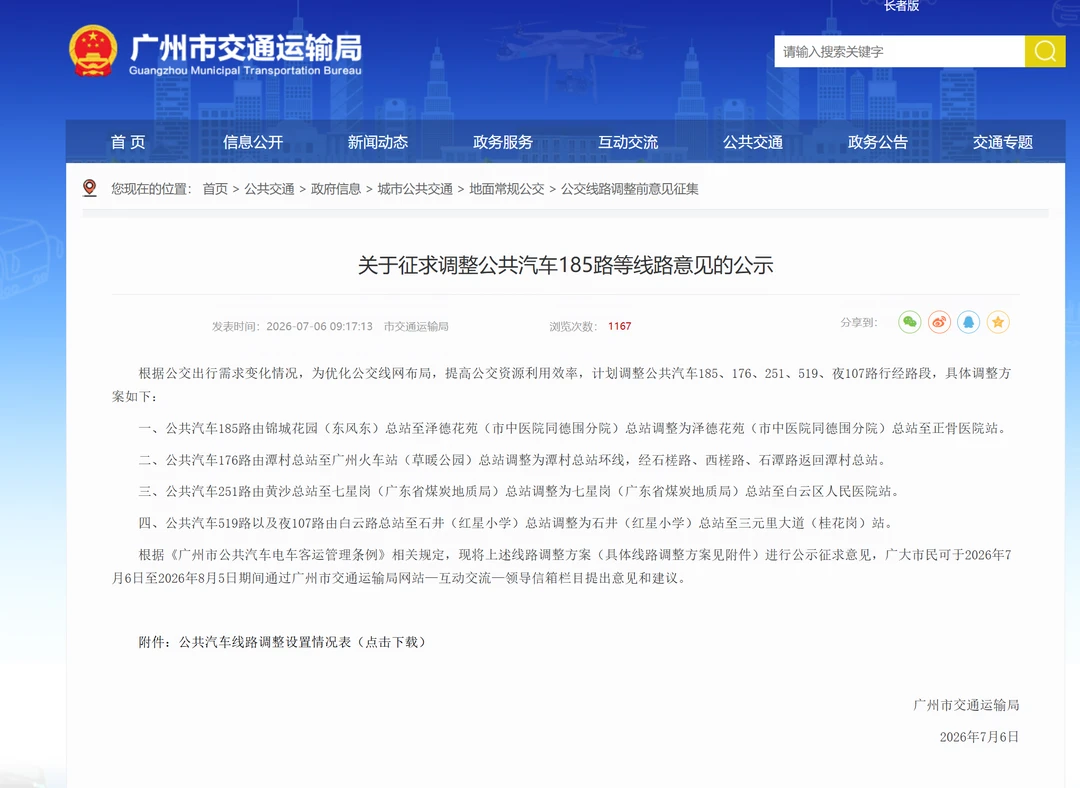Click the location pin icon in breadcrumb
This screenshot has width=1080, height=788.
90,188
